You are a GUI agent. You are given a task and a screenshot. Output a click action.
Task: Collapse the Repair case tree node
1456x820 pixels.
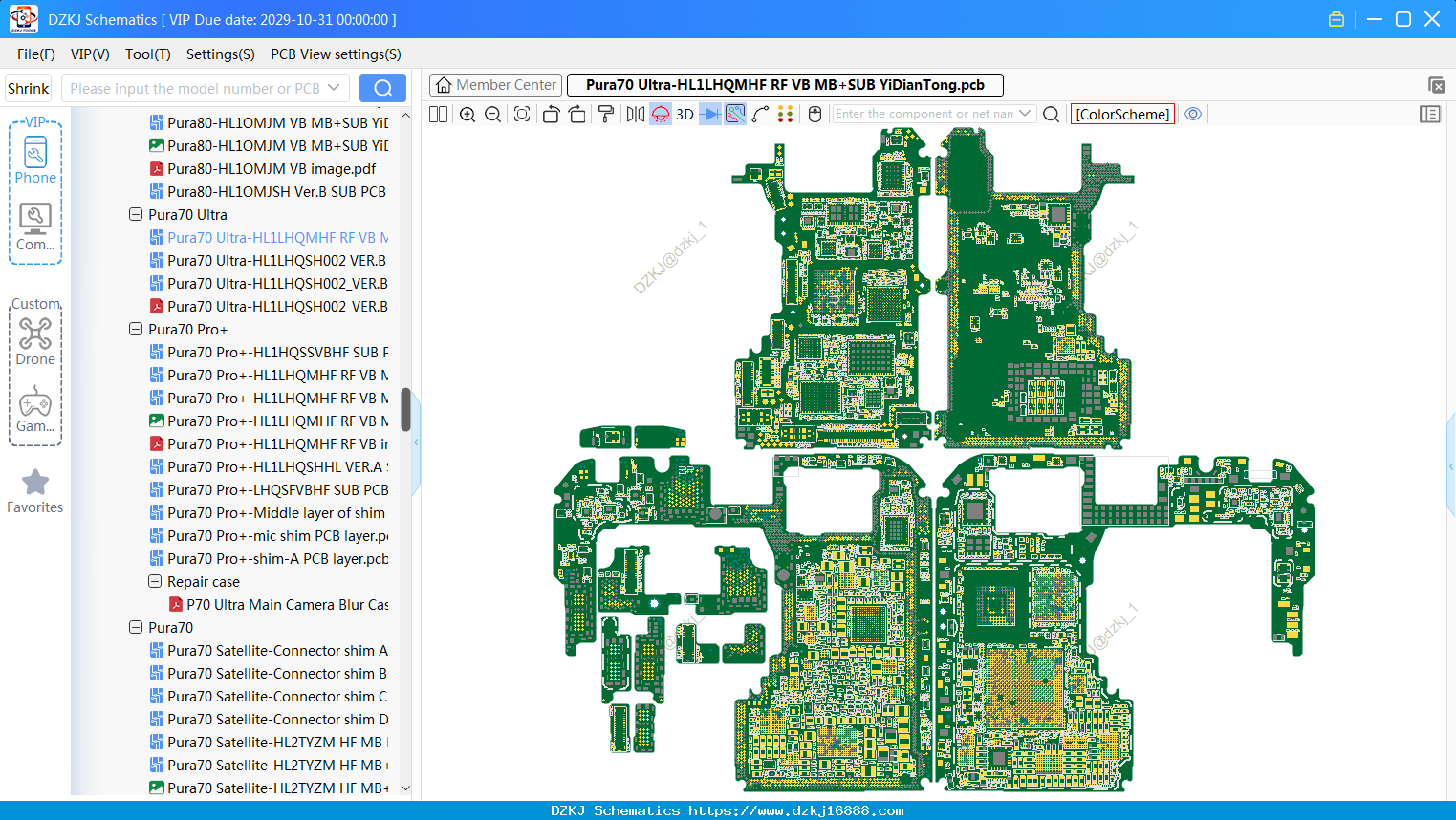155,582
